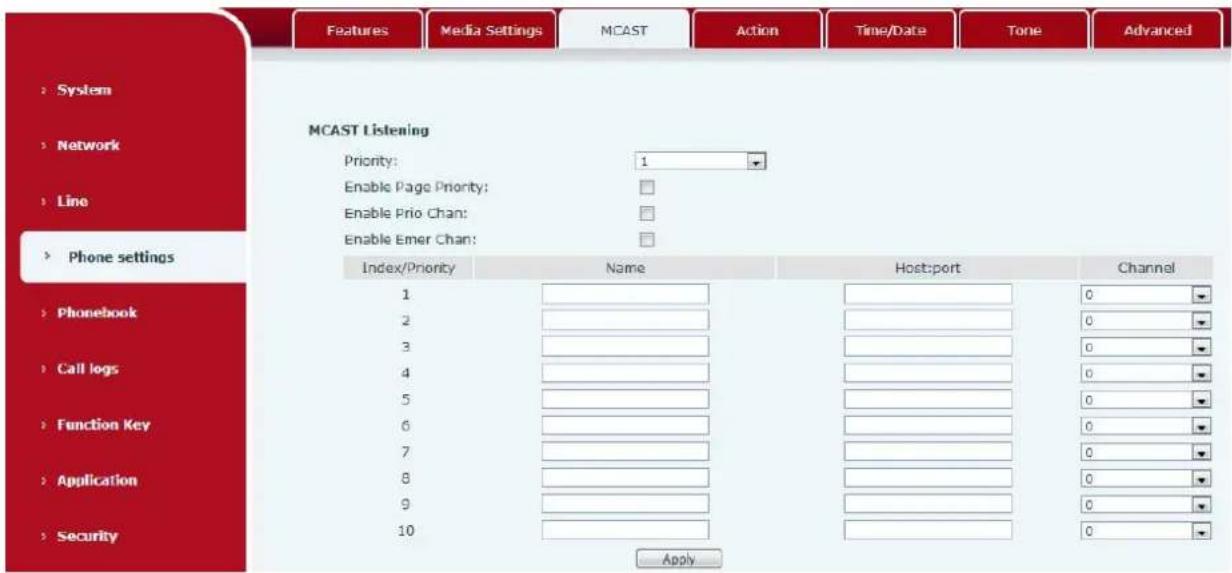Open Channel dropdown for index 9
The width and height of the screenshot is (1232, 573).
(1146, 504)
